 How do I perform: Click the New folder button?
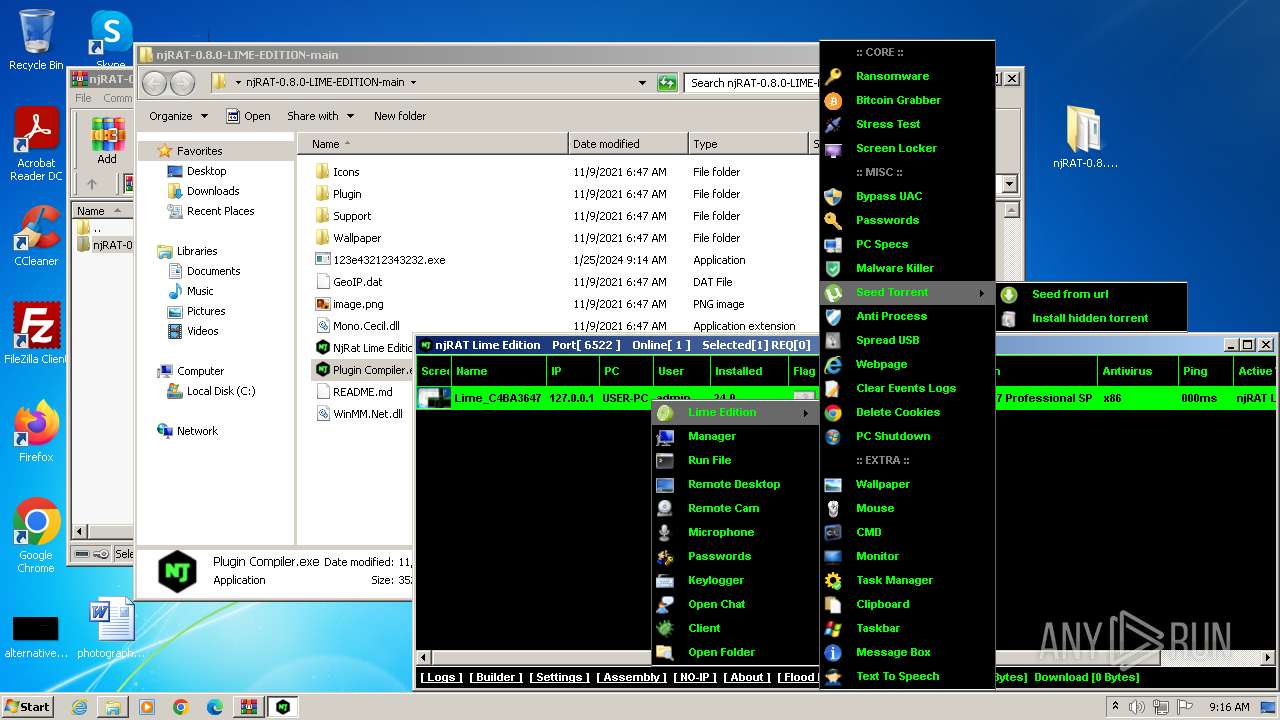(x=399, y=116)
